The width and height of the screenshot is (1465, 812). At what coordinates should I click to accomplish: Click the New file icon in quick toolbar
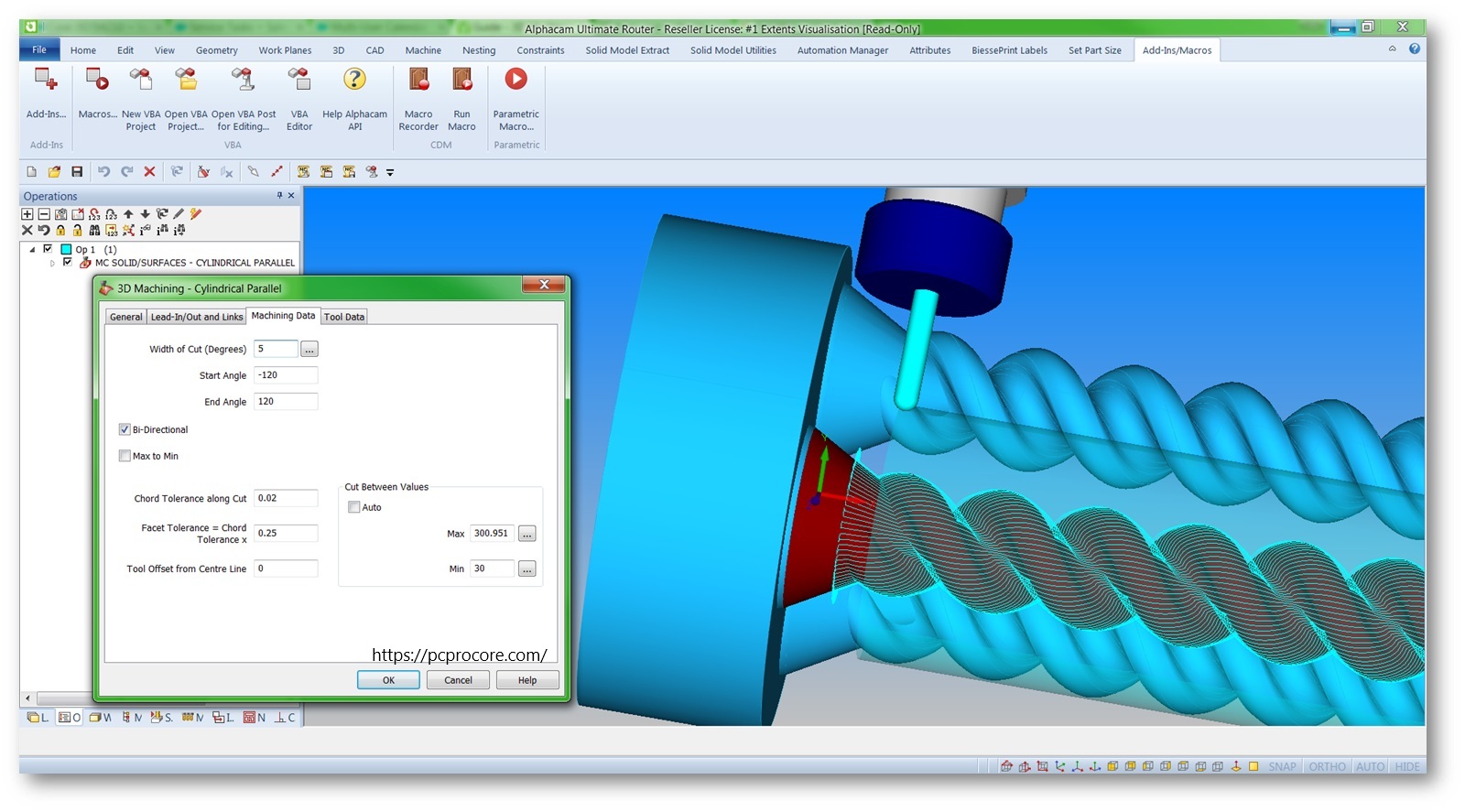[x=31, y=171]
